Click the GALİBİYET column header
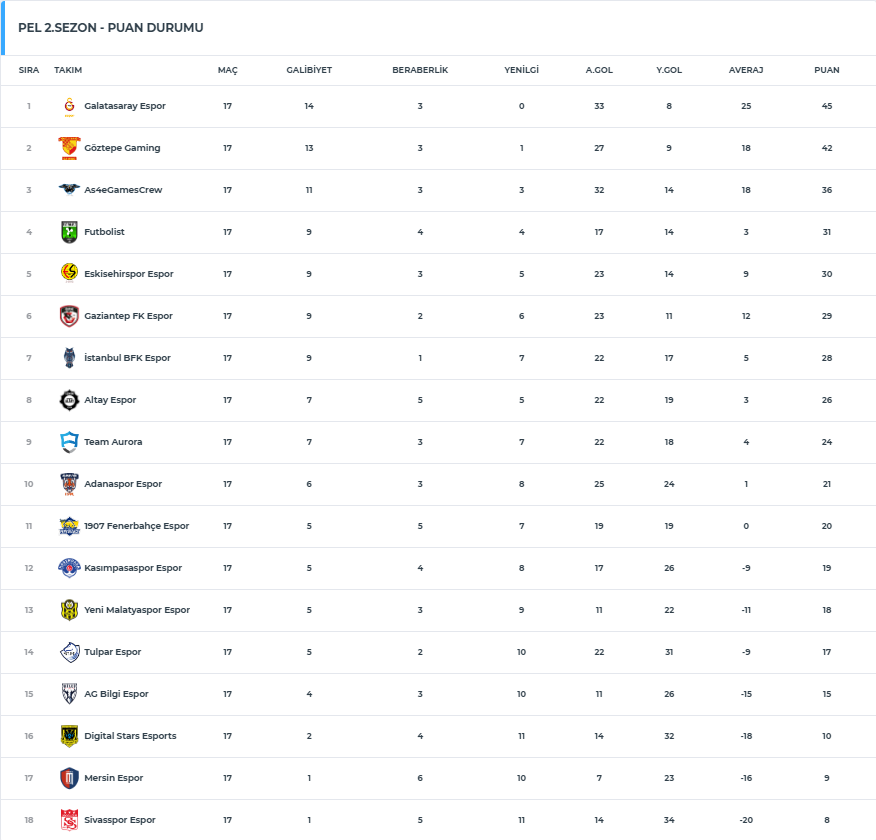Image resolution: width=876 pixels, height=840 pixels. 309,71
